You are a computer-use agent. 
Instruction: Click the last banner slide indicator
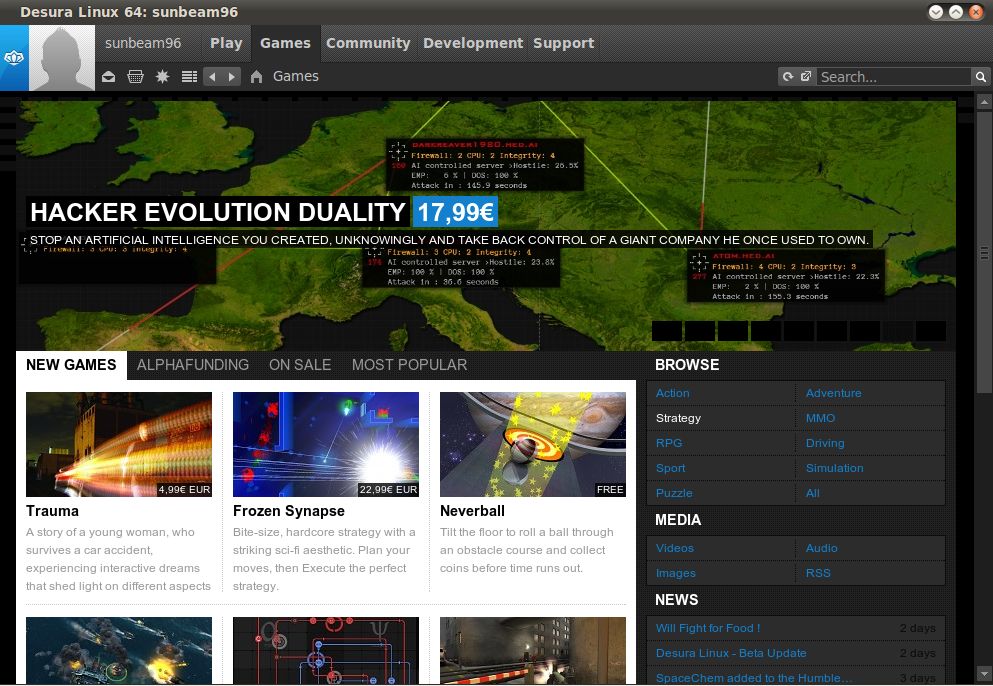pyautogui.click(x=930, y=331)
